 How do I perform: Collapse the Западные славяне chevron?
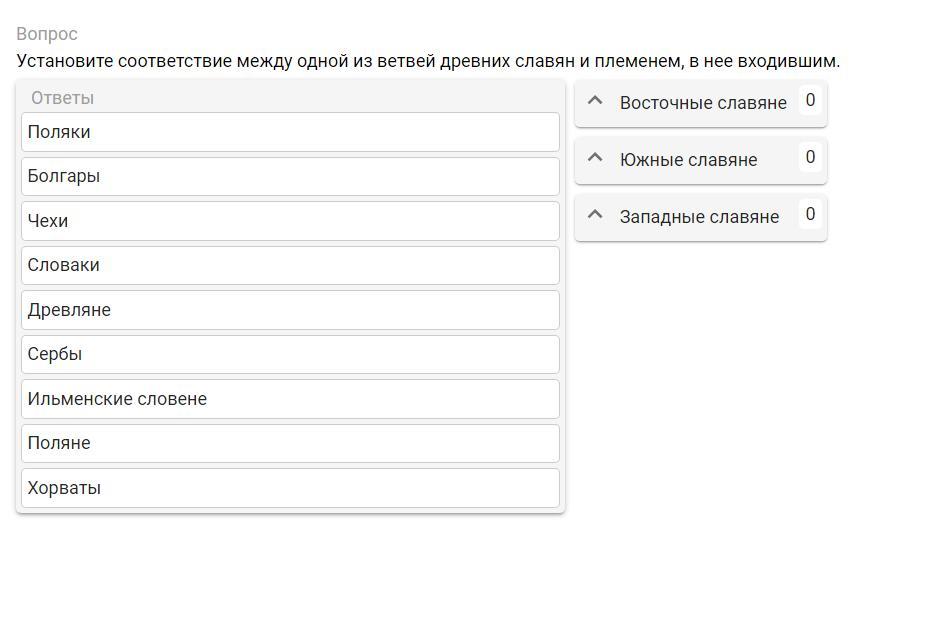pyautogui.click(x=595, y=215)
